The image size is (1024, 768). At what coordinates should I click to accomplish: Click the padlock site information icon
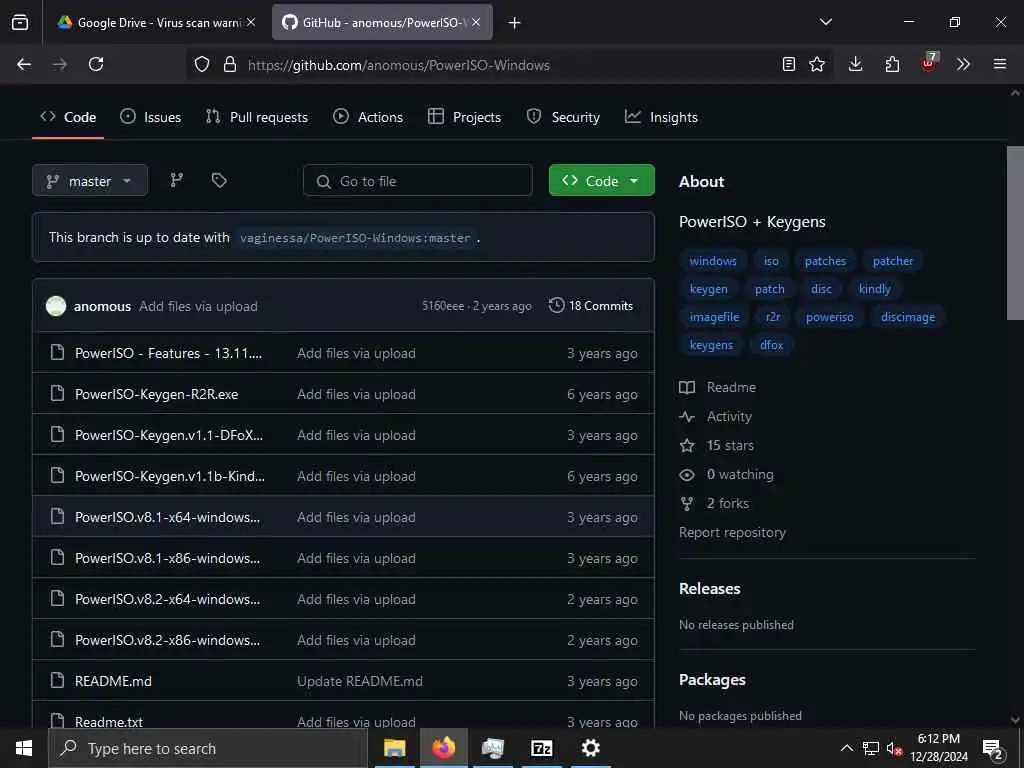coord(230,64)
